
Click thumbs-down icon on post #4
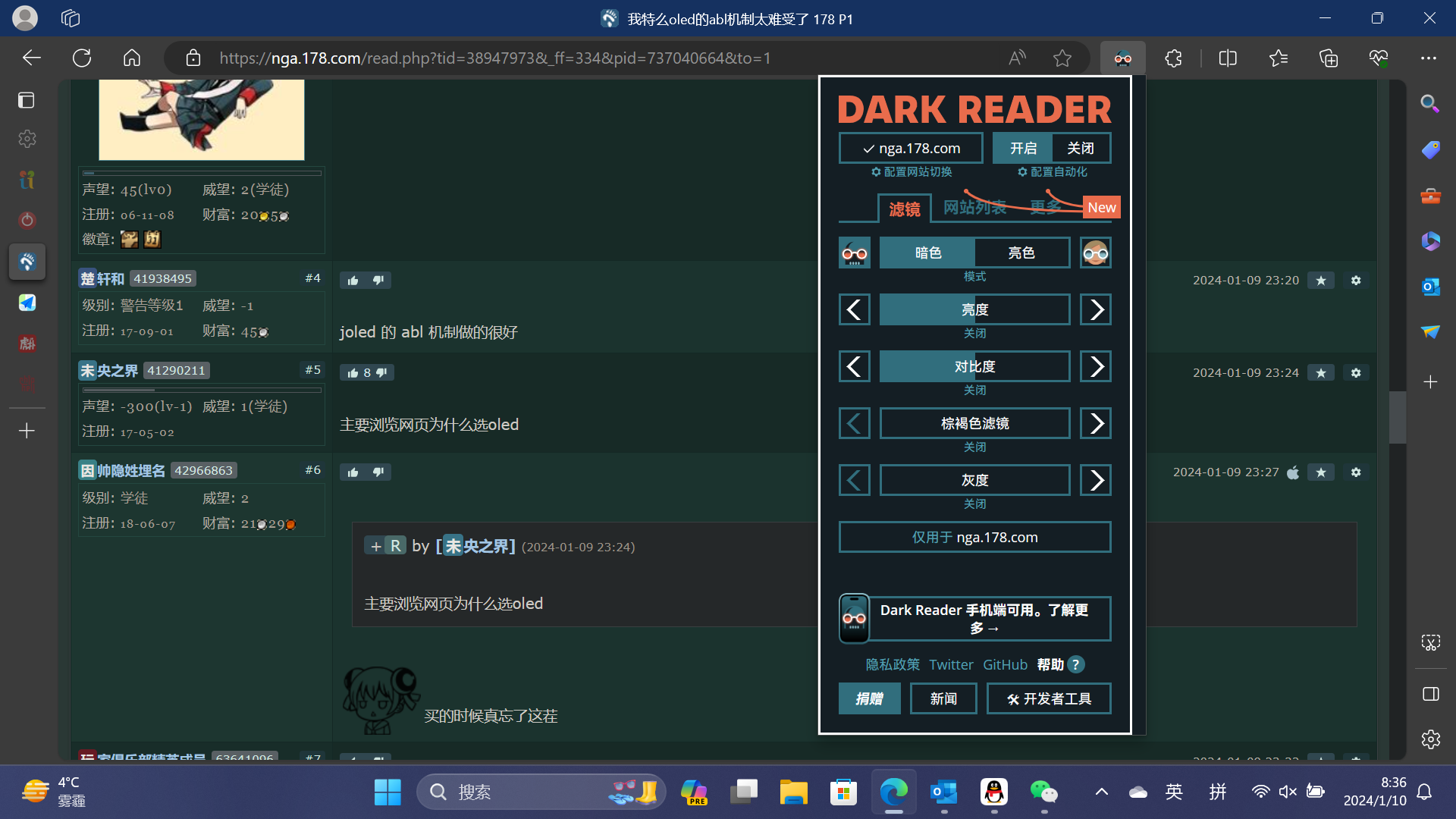click(x=378, y=280)
